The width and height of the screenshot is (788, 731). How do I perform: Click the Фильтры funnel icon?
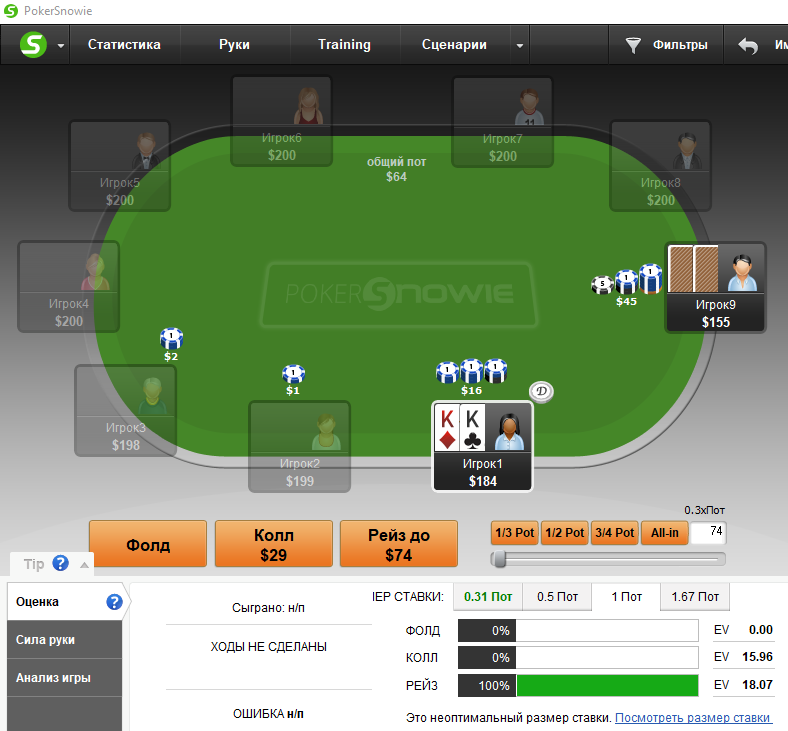(633, 45)
